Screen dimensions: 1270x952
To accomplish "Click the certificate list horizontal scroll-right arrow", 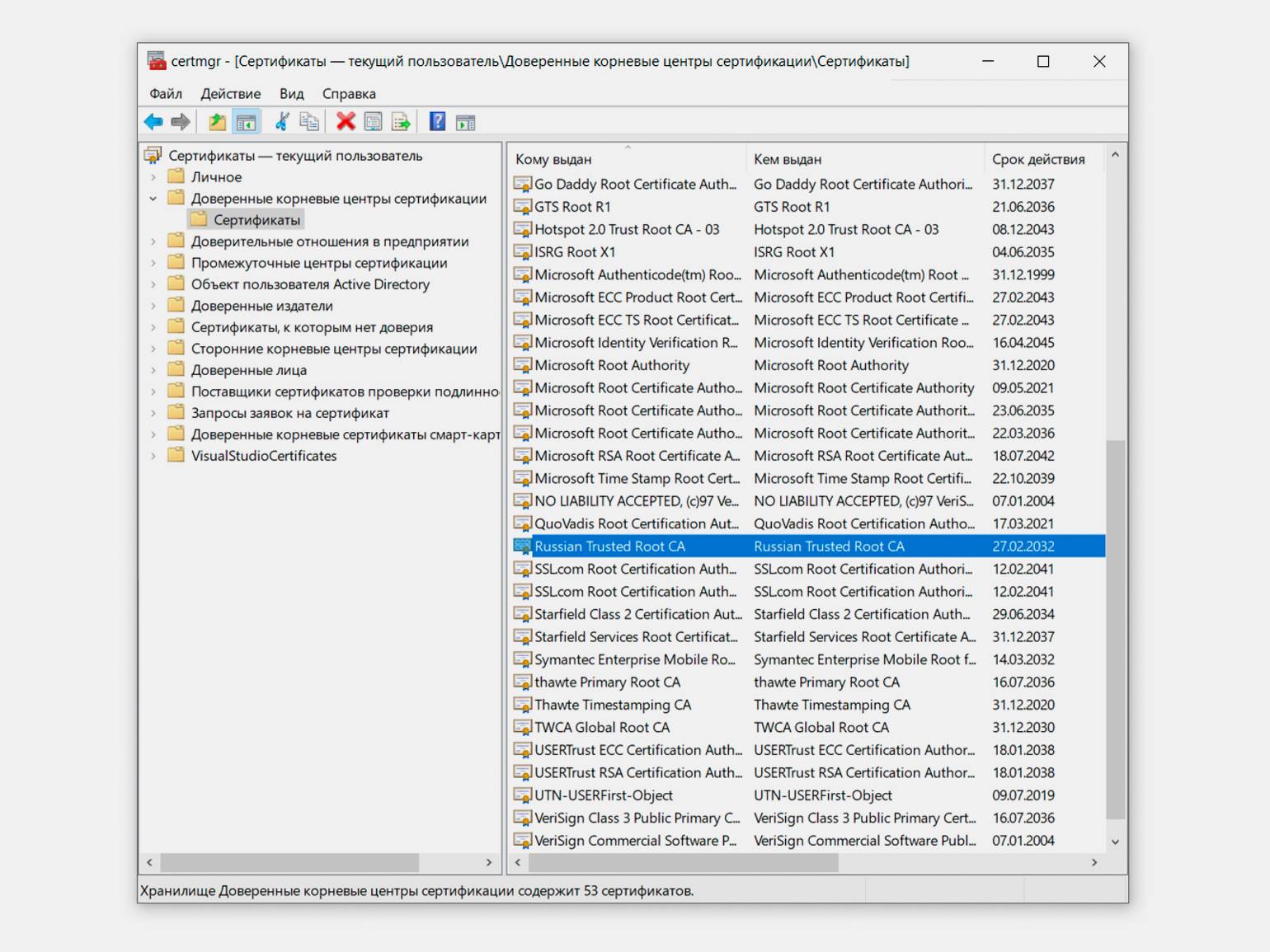I will [1094, 862].
